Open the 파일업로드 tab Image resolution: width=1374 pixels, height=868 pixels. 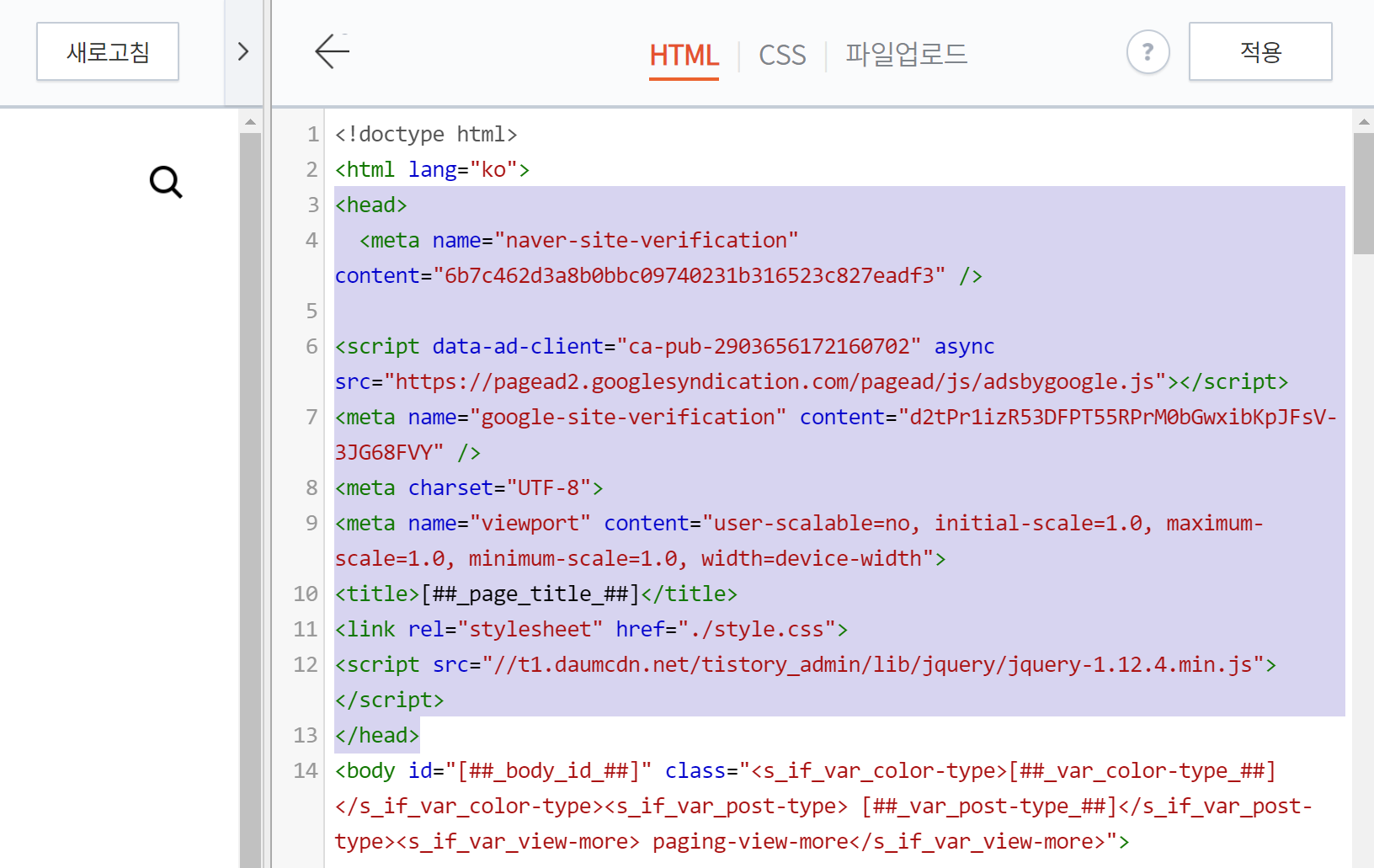[x=906, y=55]
